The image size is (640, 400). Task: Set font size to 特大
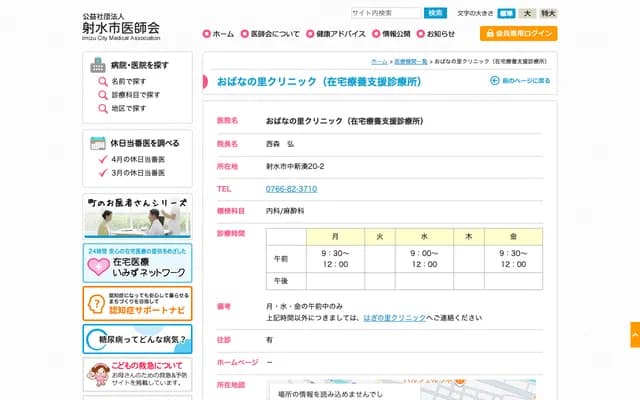click(x=548, y=13)
